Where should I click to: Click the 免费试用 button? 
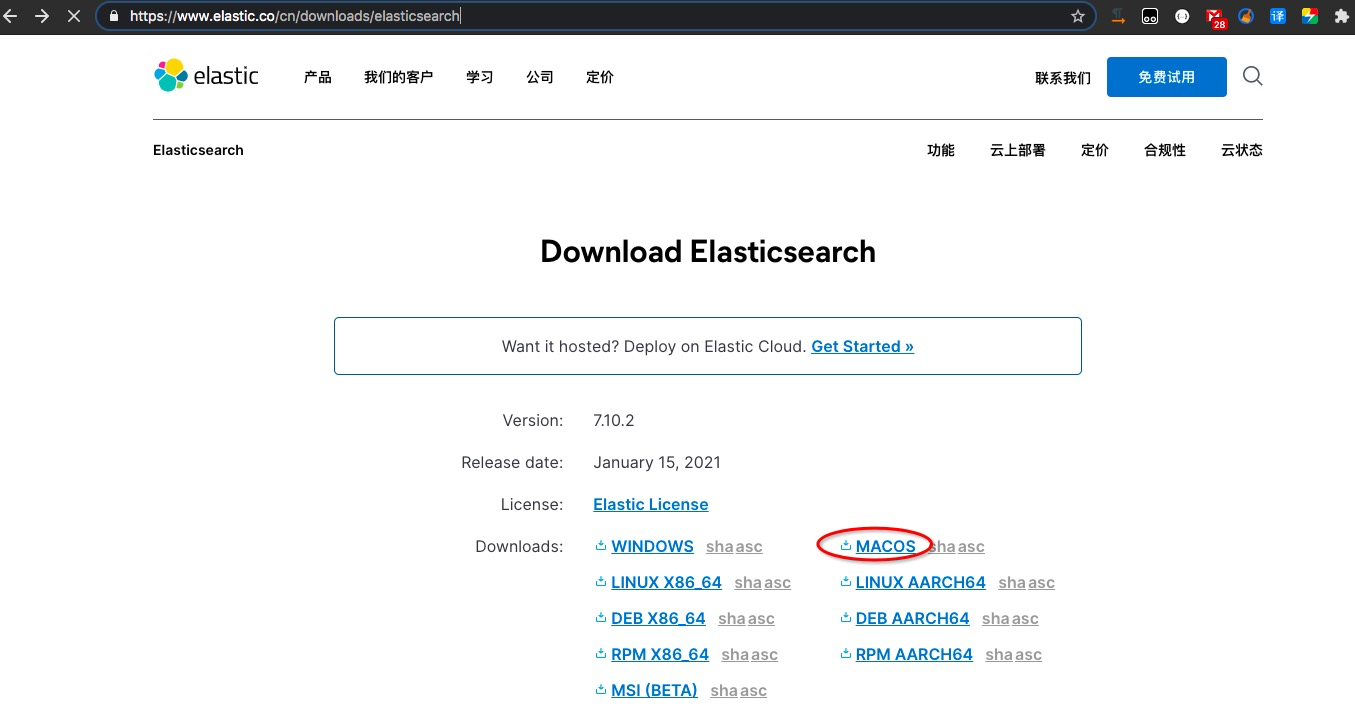1167,77
